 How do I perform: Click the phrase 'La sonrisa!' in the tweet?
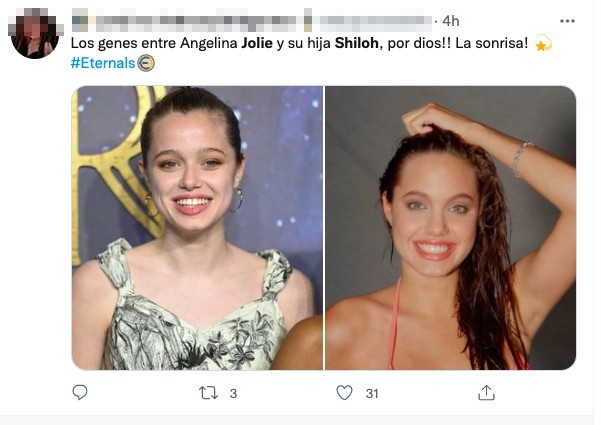[x=494, y=44]
